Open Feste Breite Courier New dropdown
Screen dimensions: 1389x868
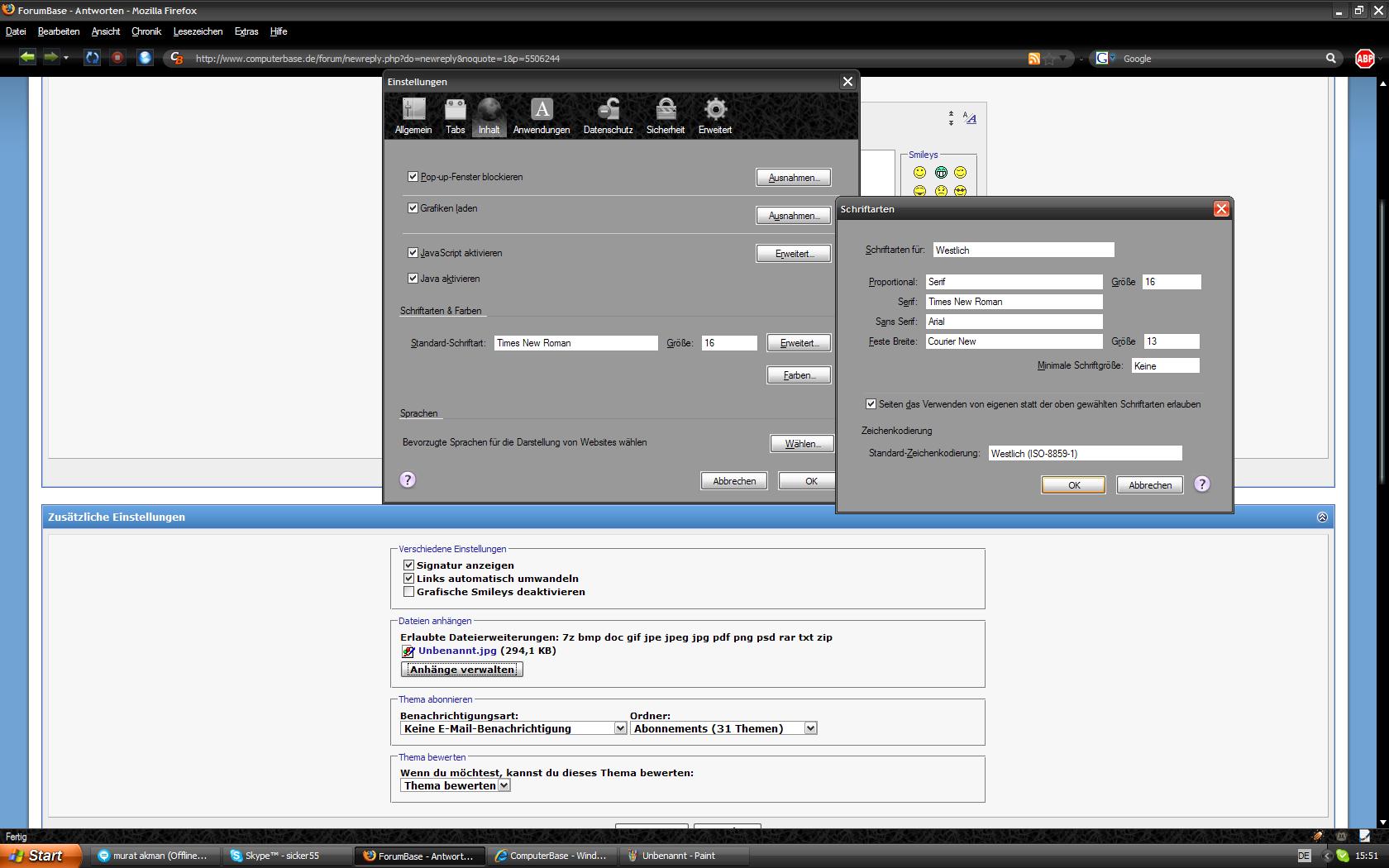(1014, 341)
